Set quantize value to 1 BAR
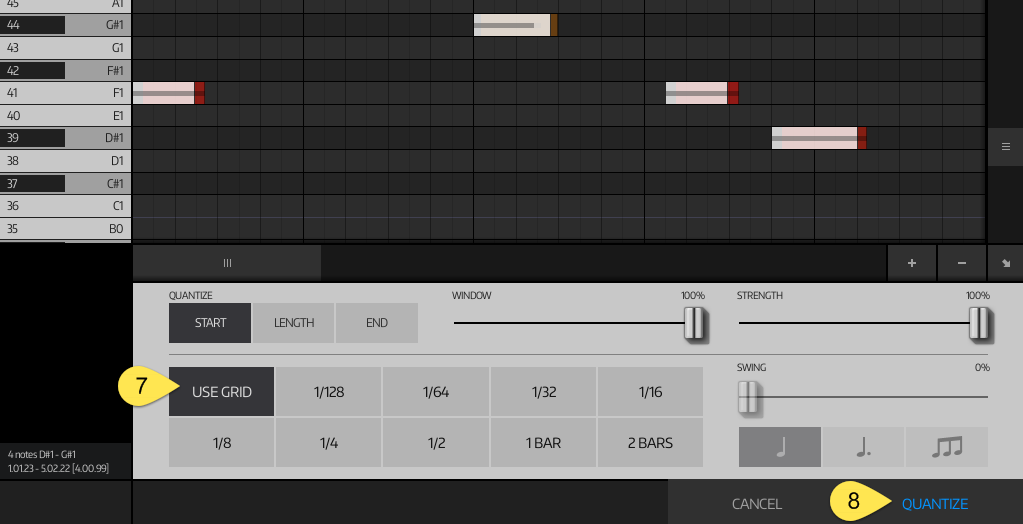 coord(543,443)
